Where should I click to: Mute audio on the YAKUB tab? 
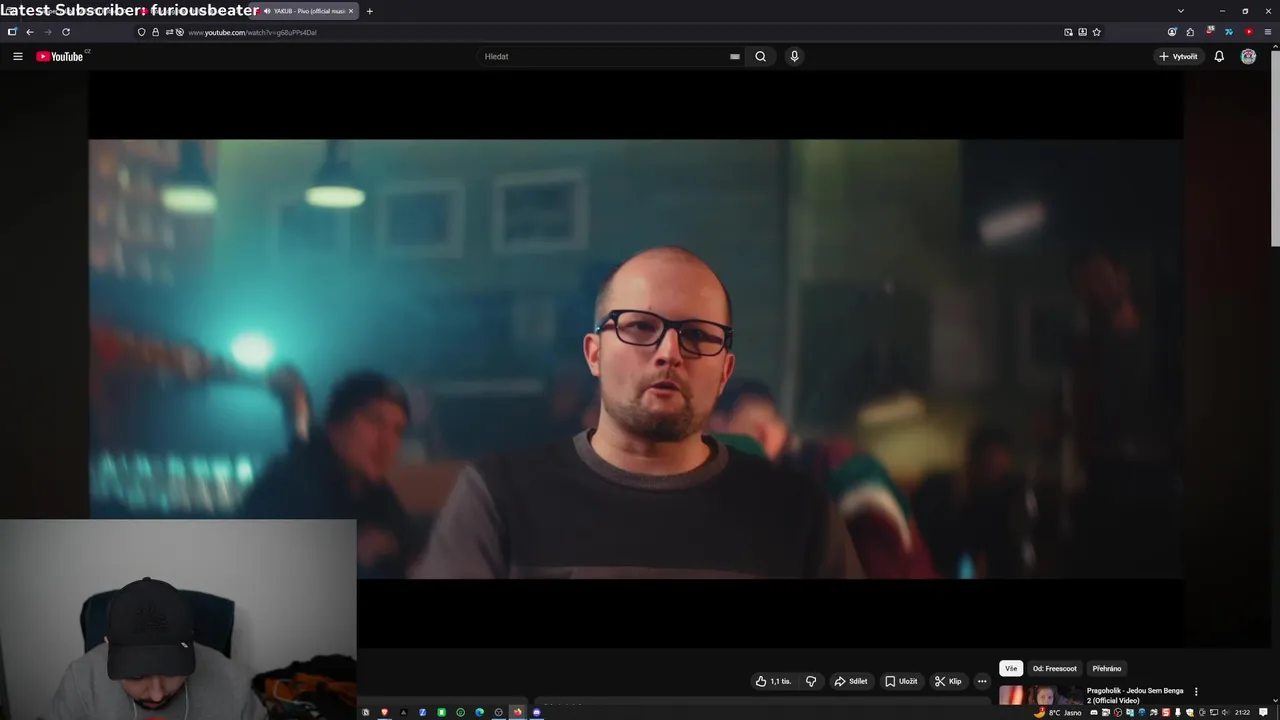point(268,11)
